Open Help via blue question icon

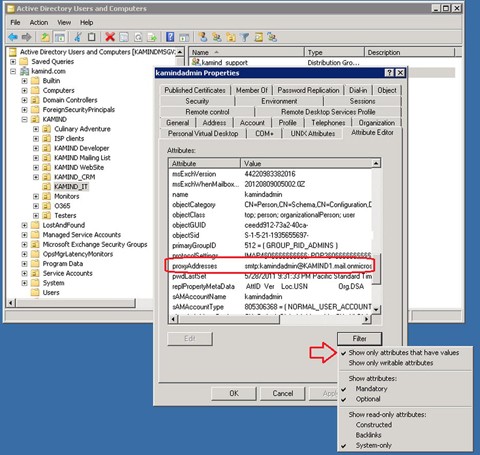click(170, 37)
